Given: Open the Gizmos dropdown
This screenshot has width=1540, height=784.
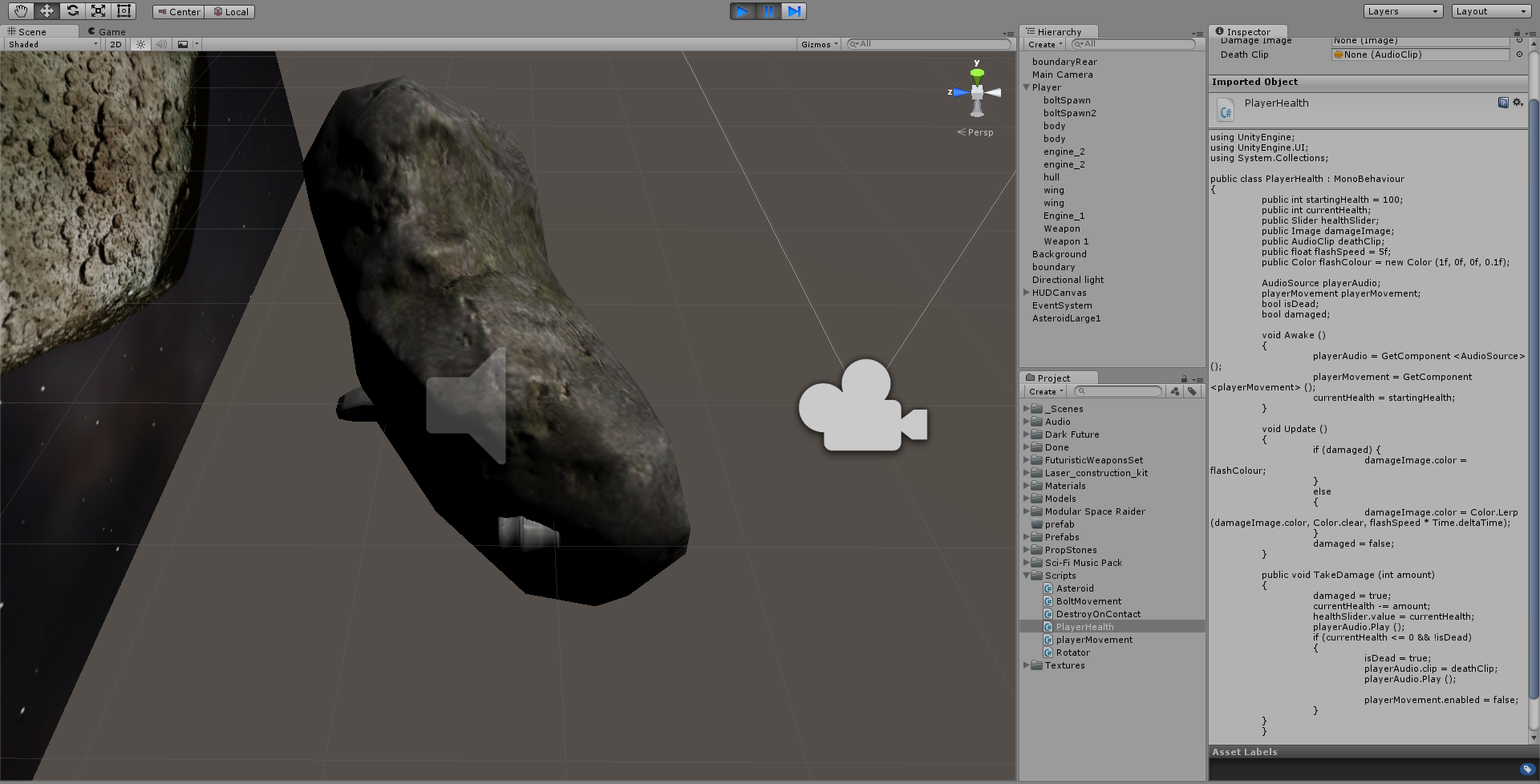Looking at the screenshot, I should click(819, 45).
